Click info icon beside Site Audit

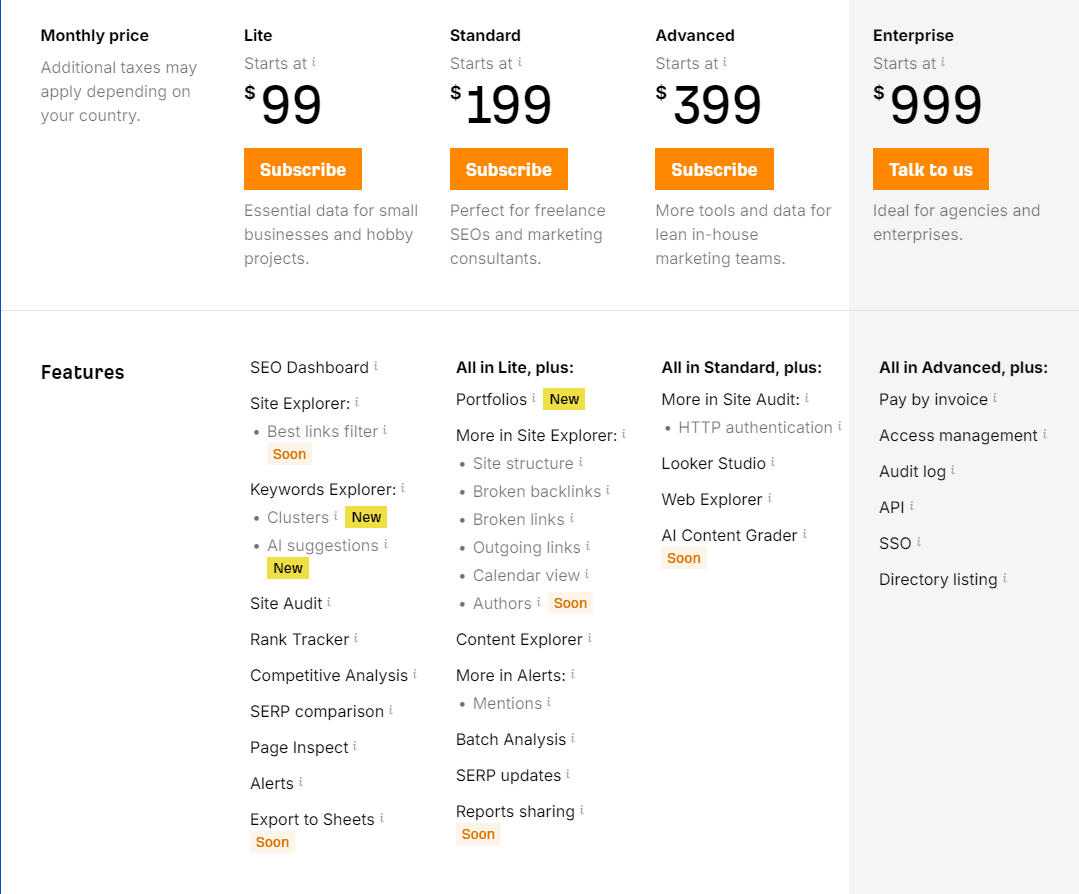click(x=329, y=602)
